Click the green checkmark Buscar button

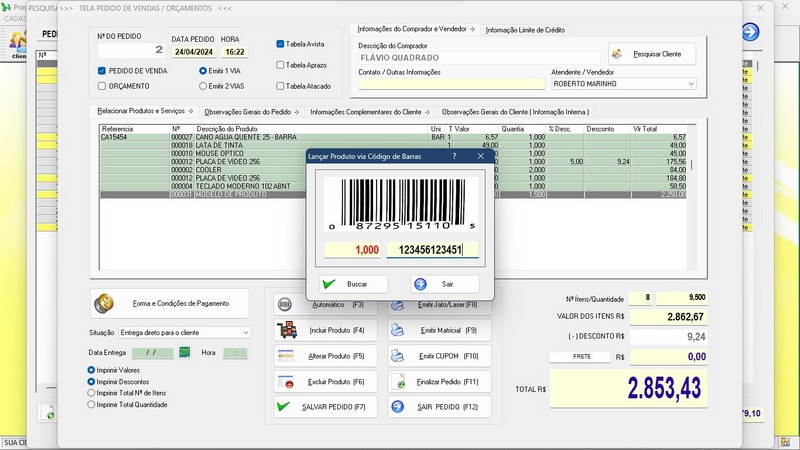(352, 284)
